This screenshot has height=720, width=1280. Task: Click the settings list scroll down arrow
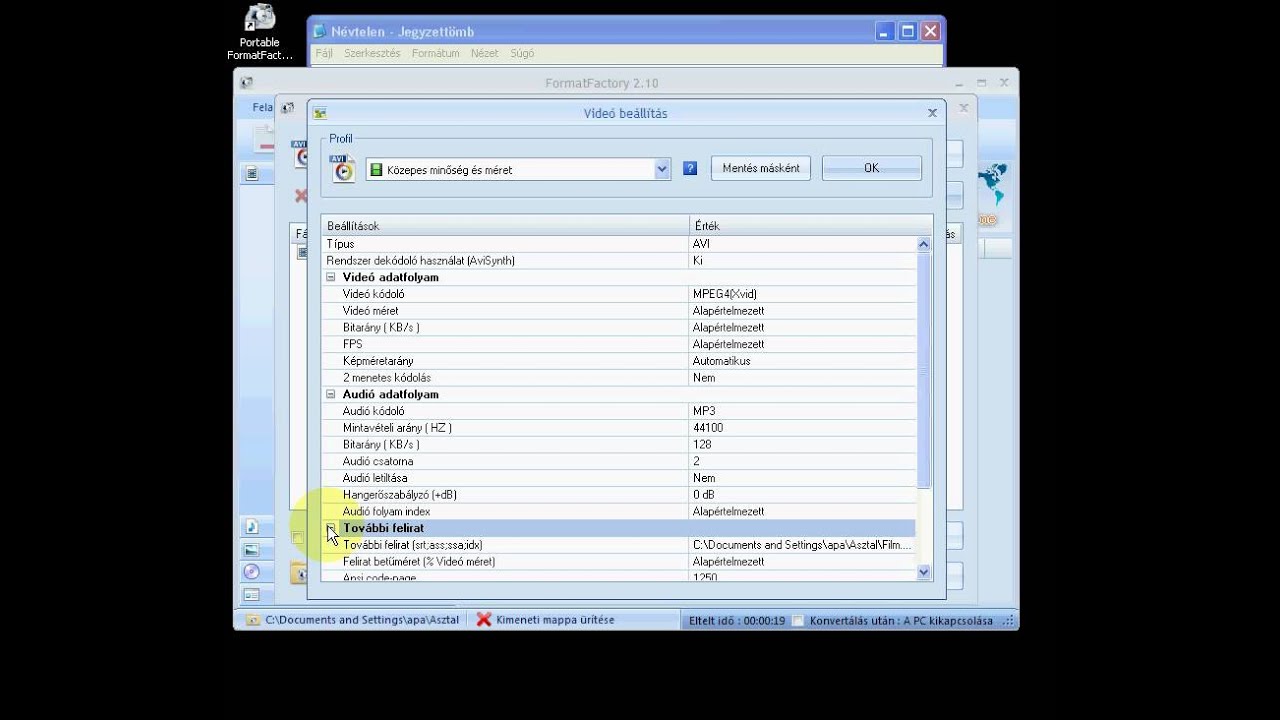(x=923, y=573)
